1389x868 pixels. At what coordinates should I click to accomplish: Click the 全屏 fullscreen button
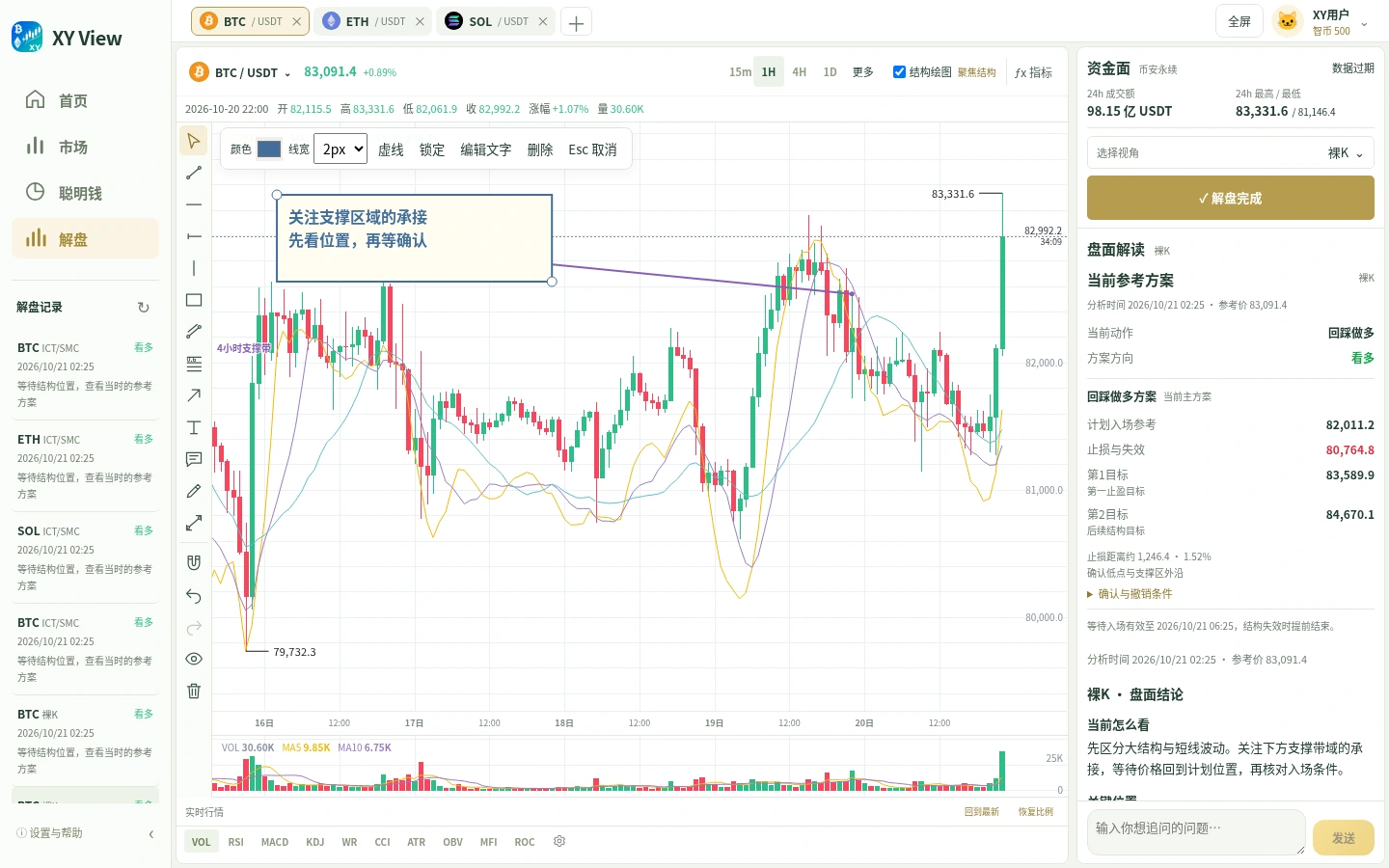click(x=1239, y=21)
